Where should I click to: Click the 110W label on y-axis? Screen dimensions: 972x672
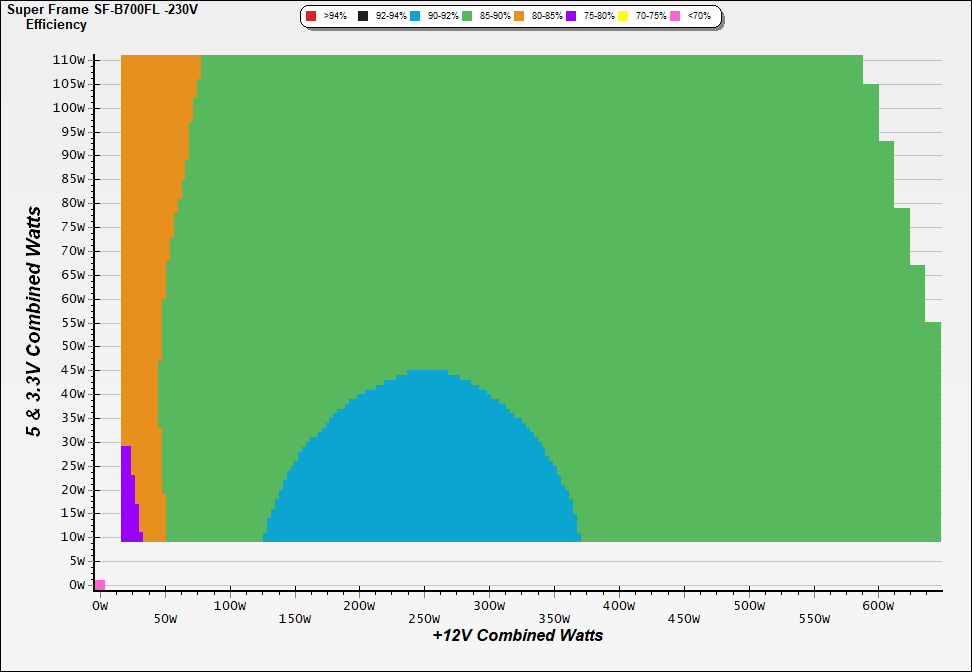coord(68,59)
